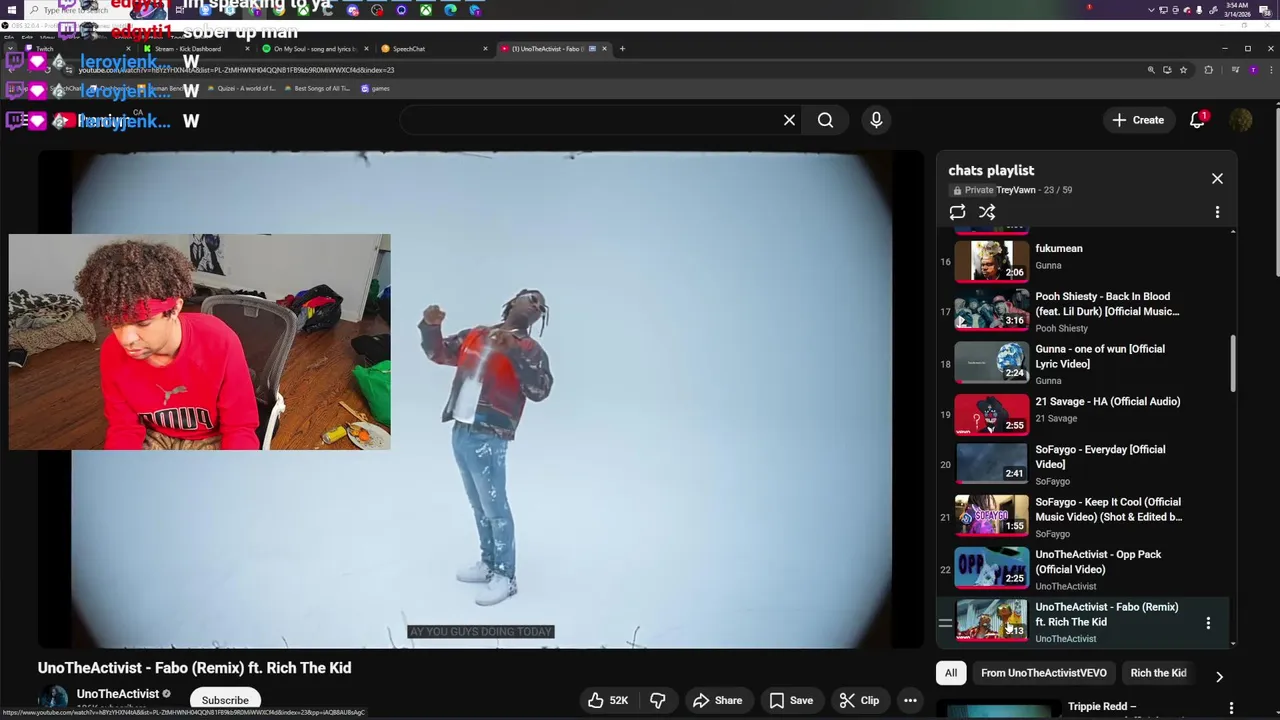Click the YouTube search magnifier button
The height and width of the screenshot is (720, 1280).
point(825,120)
